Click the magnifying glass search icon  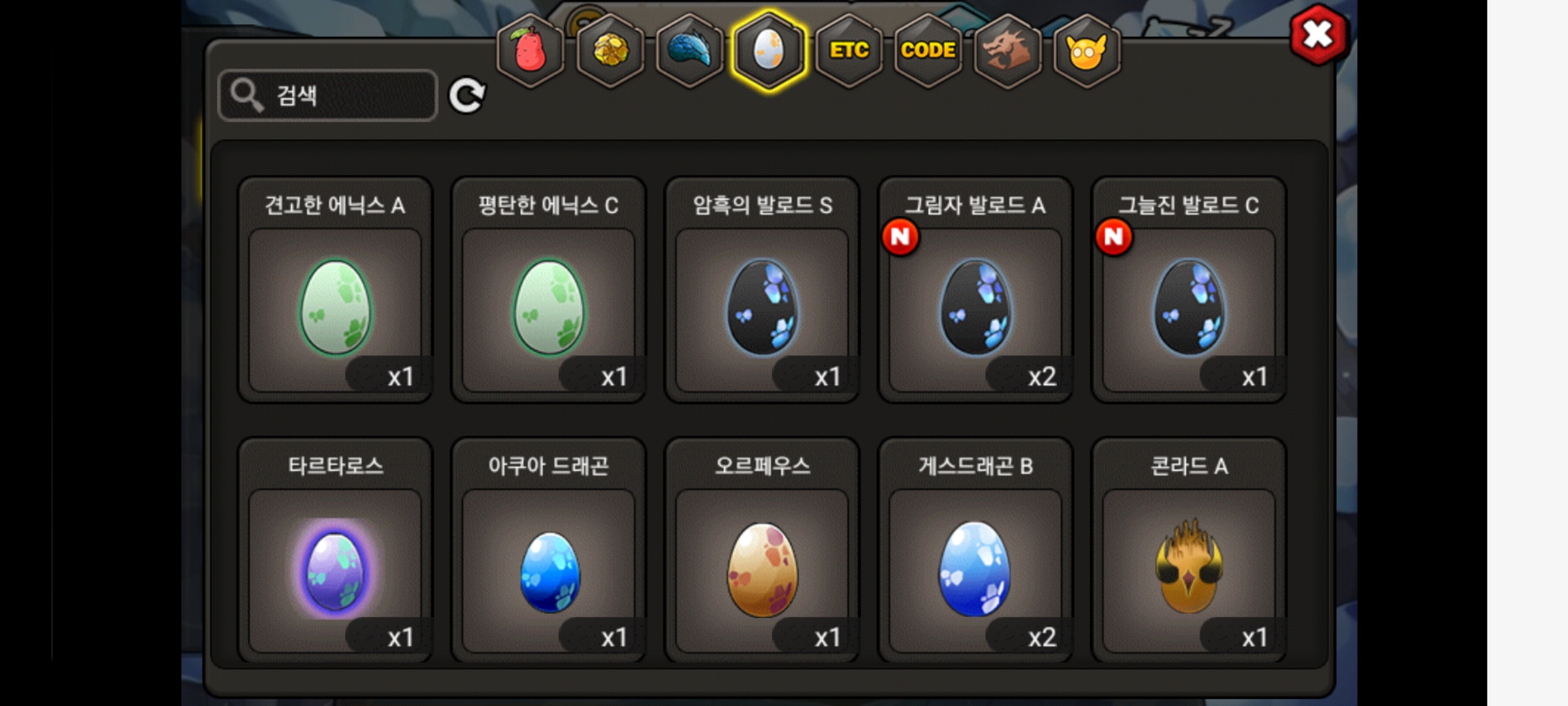(246, 95)
